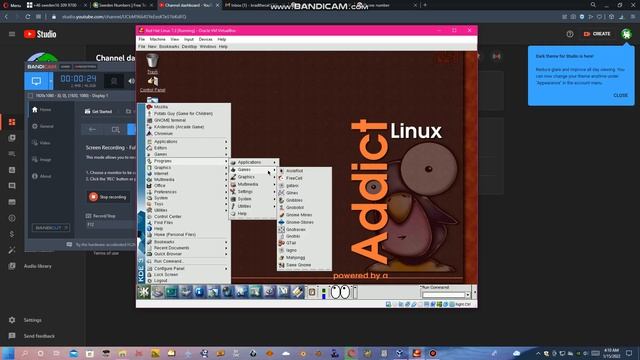Open a new browser tab with plus button
Image resolution: width=640 pixels, height=360 pixels.
tap(425, 5)
